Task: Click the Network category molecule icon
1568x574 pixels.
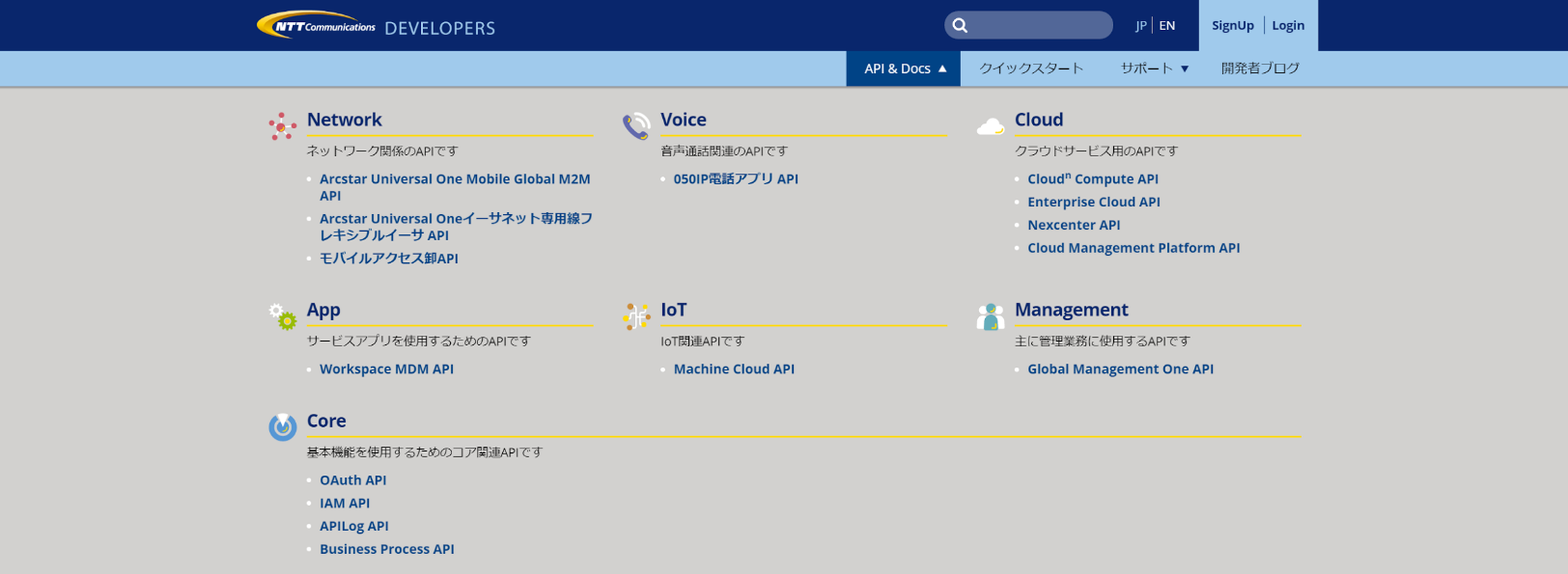Action: click(x=282, y=126)
